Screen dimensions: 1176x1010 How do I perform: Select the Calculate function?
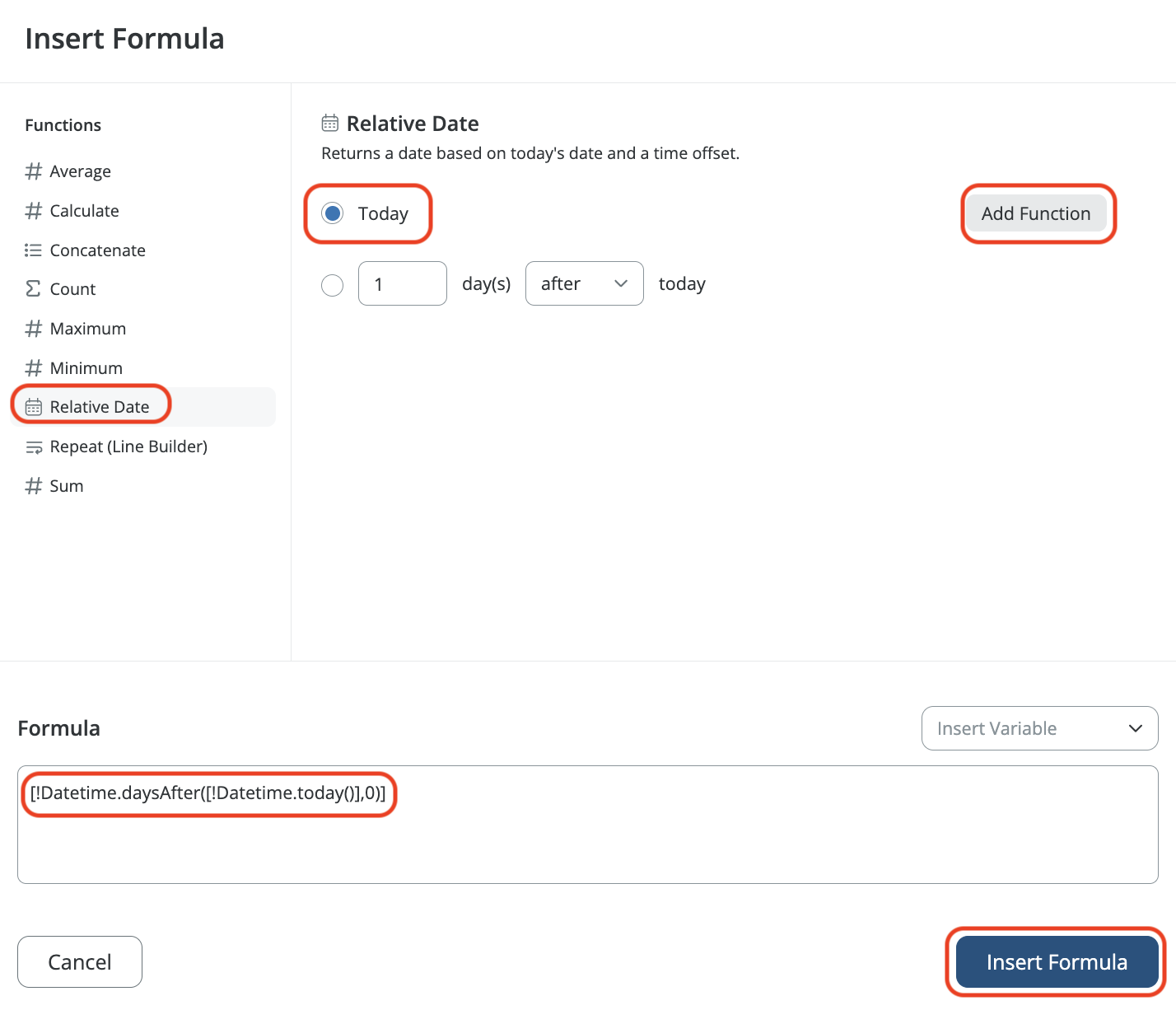click(143, 211)
